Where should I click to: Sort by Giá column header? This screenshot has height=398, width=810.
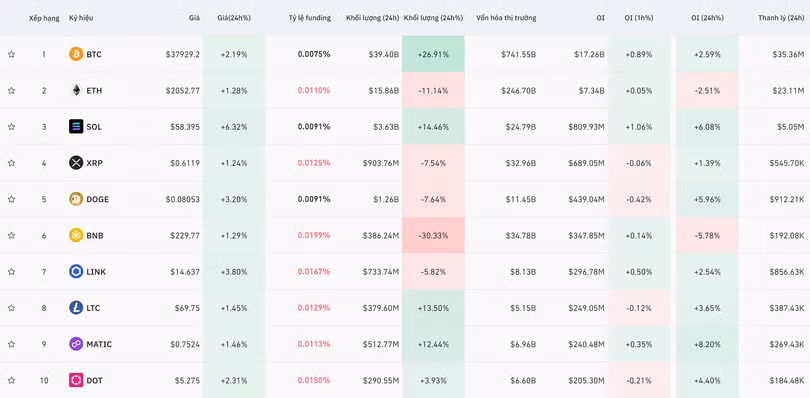point(194,18)
